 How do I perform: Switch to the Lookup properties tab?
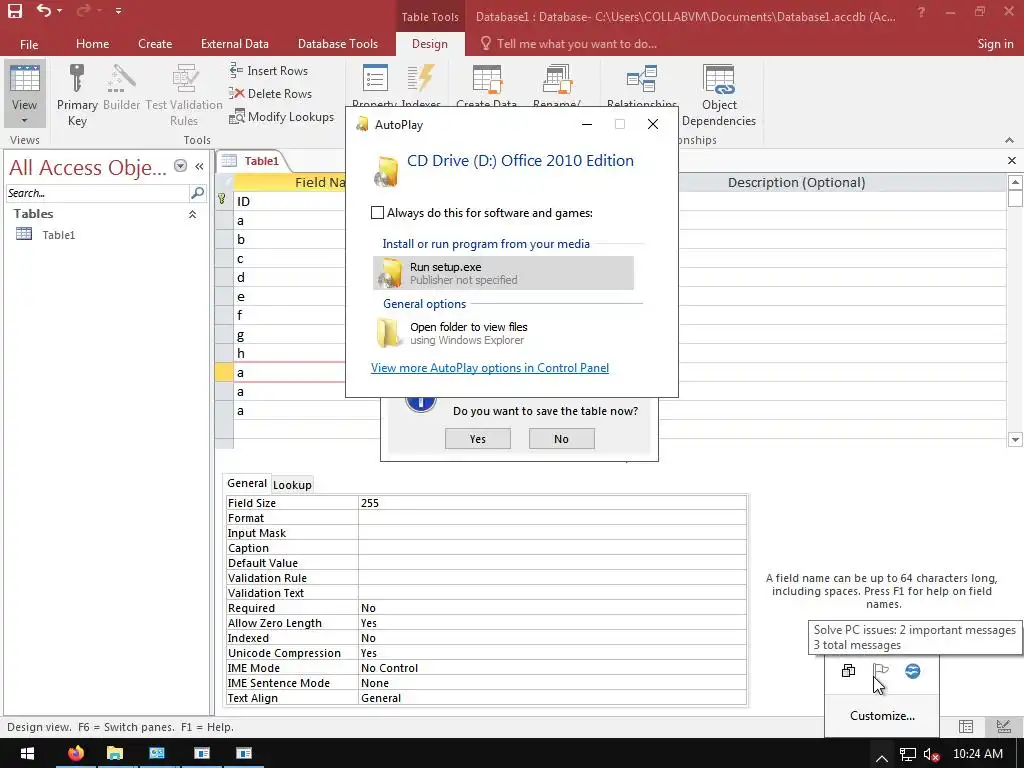[292, 485]
